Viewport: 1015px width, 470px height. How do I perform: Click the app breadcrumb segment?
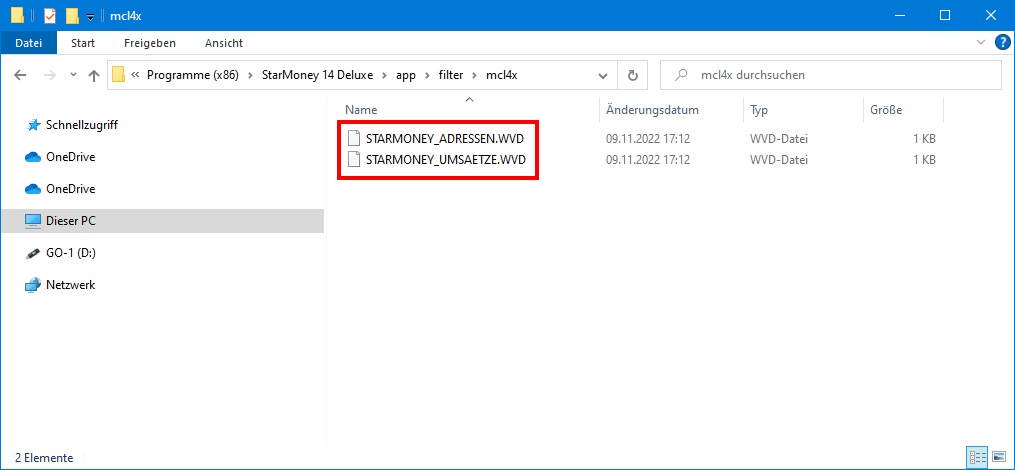pyautogui.click(x=405, y=75)
